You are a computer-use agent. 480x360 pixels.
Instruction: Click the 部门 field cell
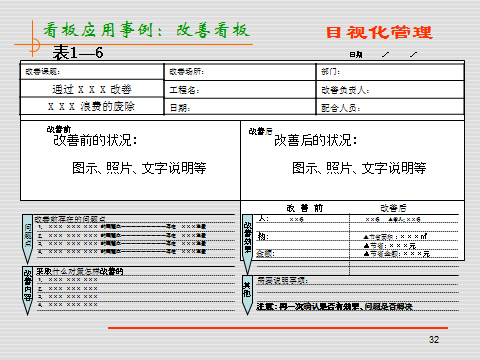point(390,72)
